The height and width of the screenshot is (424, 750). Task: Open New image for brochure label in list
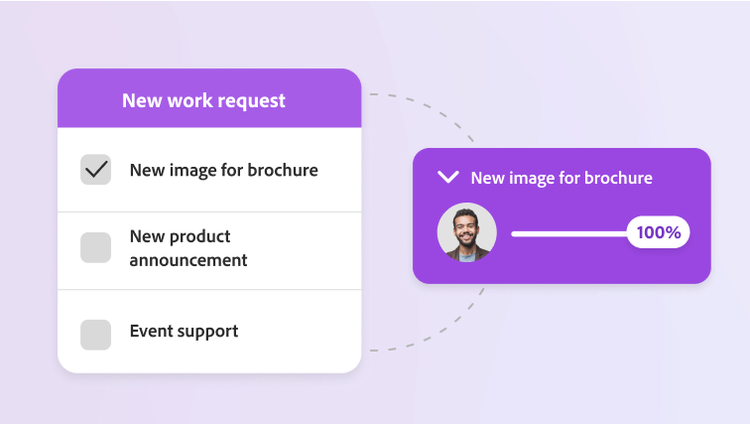pyautogui.click(x=223, y=170)
